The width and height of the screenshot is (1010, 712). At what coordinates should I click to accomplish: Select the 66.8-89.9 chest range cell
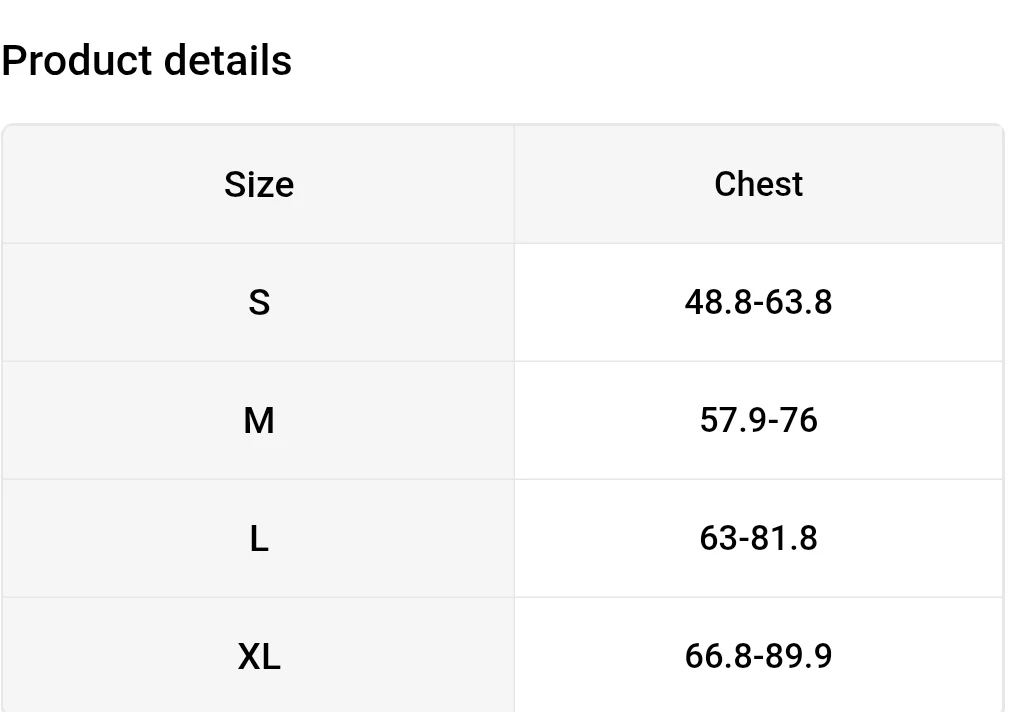click(x=758, y=657)
